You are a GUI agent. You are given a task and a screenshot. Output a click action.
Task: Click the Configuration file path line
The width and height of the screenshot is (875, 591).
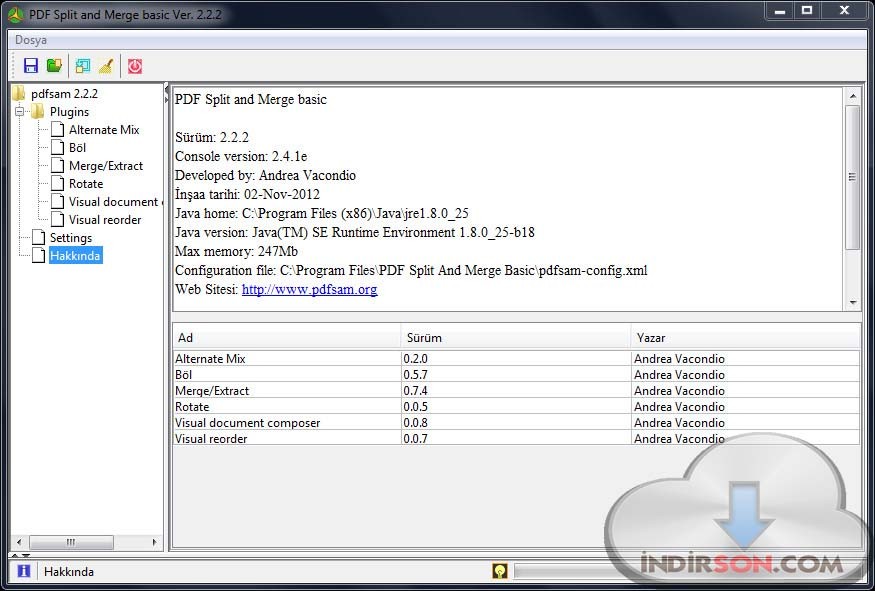(x=411, y=270)
